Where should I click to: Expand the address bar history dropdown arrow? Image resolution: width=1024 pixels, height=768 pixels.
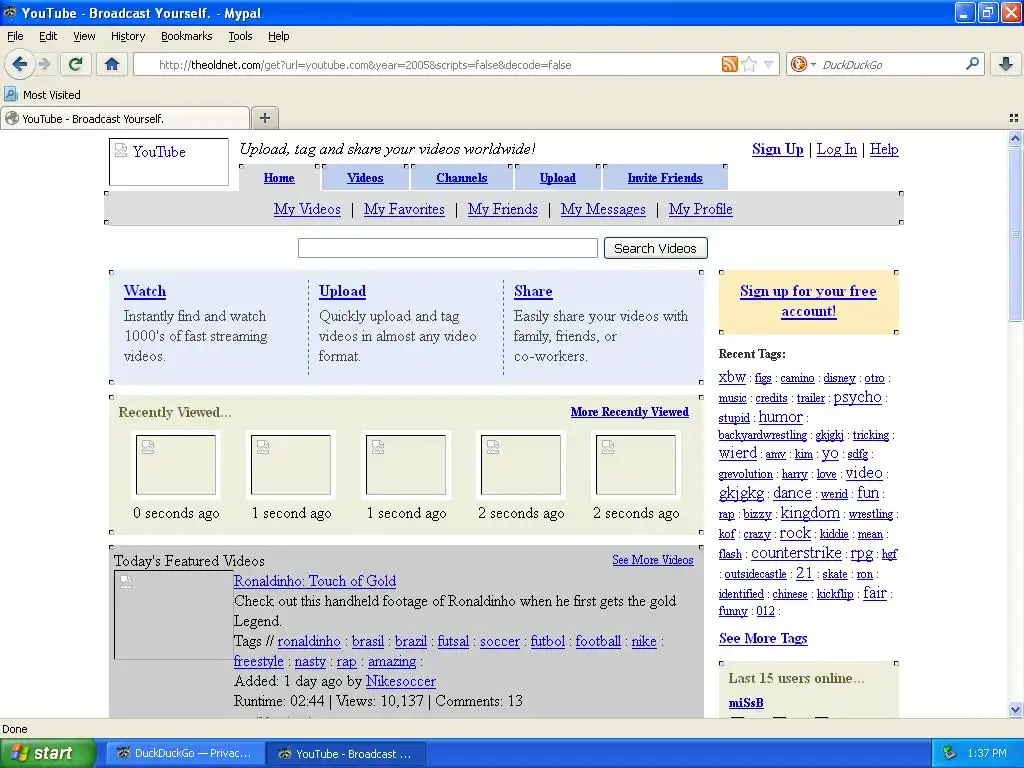tap(769, 64)
